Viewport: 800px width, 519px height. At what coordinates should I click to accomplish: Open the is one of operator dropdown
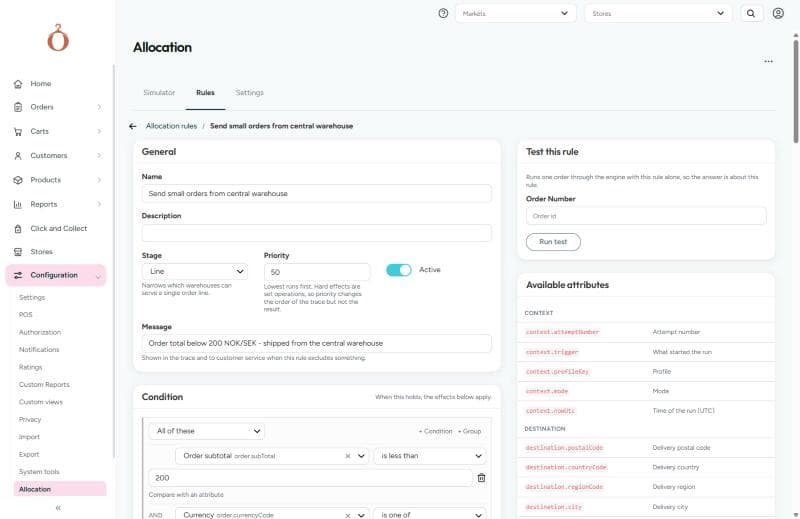coord(430,513)
